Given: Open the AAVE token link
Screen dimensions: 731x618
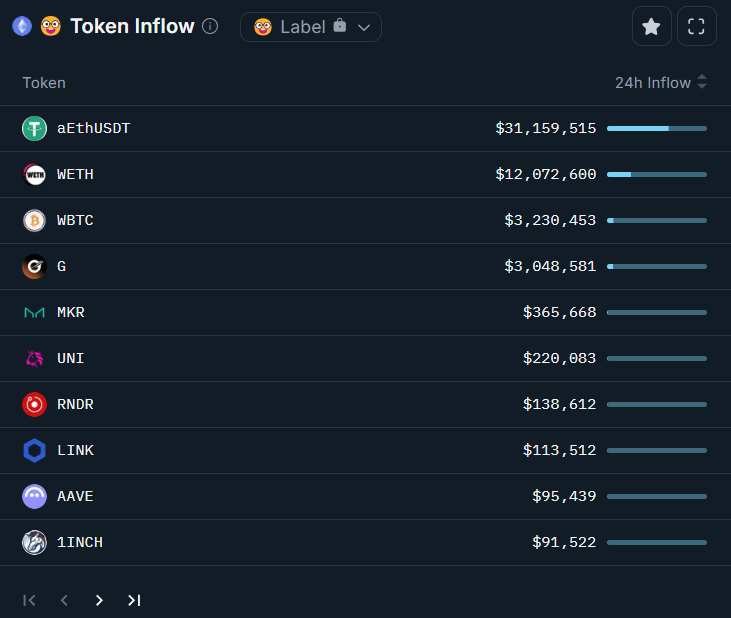Looking at the screenshot, I should pos(75,497).
